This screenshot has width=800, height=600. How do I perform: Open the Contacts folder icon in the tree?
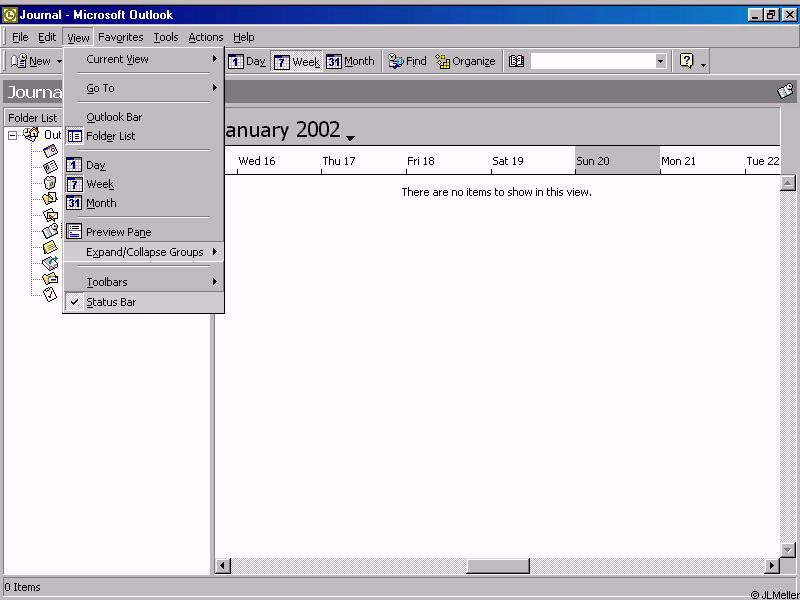[x=50, y=166]
